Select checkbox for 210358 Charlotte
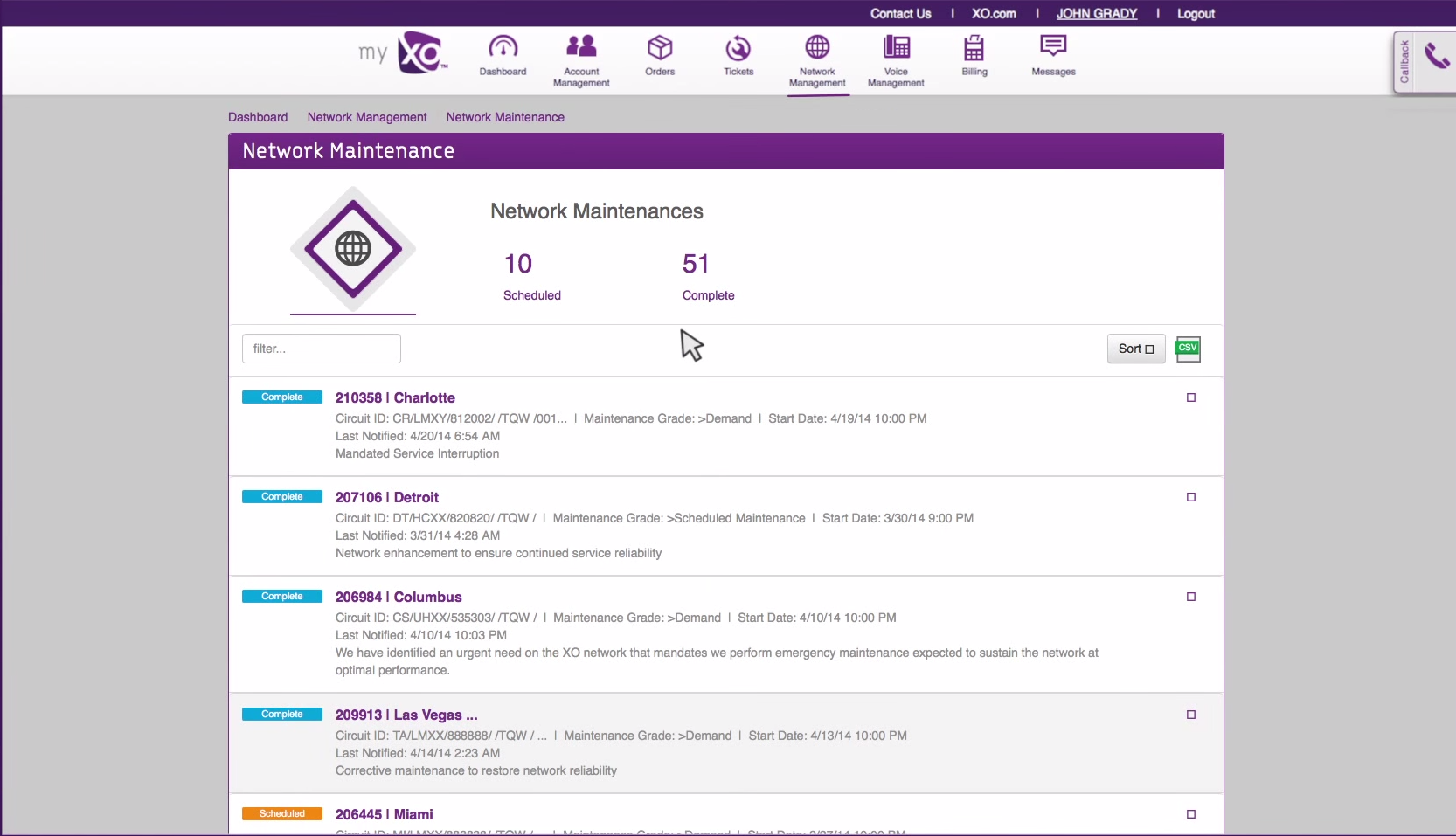Screen dimensions: 1456x836 click(x=1191, y=397)
